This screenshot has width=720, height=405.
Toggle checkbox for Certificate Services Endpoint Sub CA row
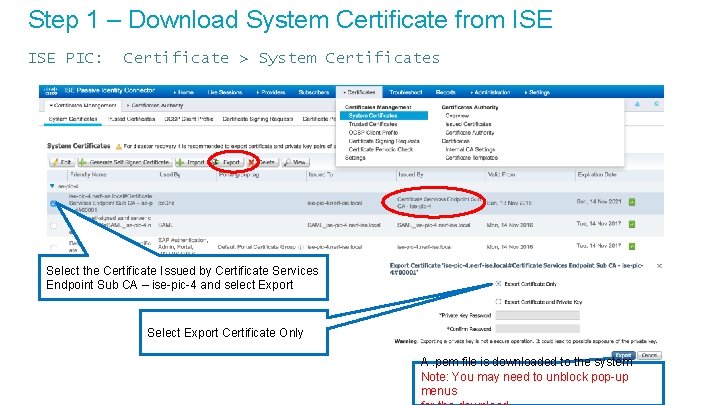click(53, 203)
